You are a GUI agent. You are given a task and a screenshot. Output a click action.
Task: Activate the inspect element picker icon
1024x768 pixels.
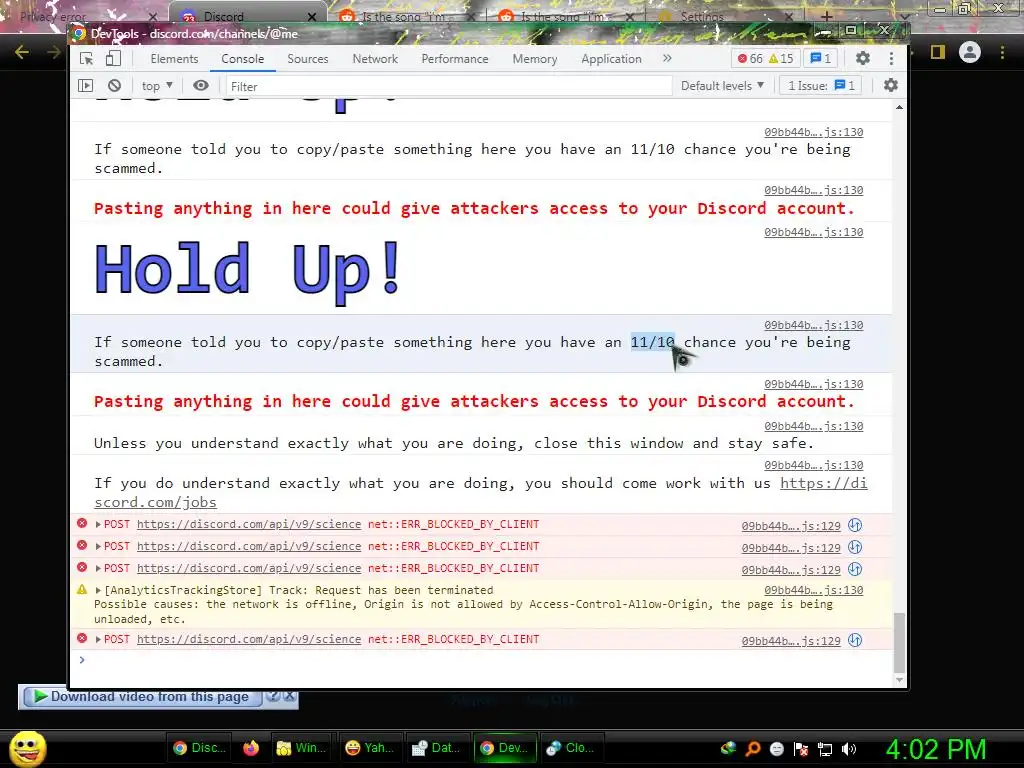(86, 59)
